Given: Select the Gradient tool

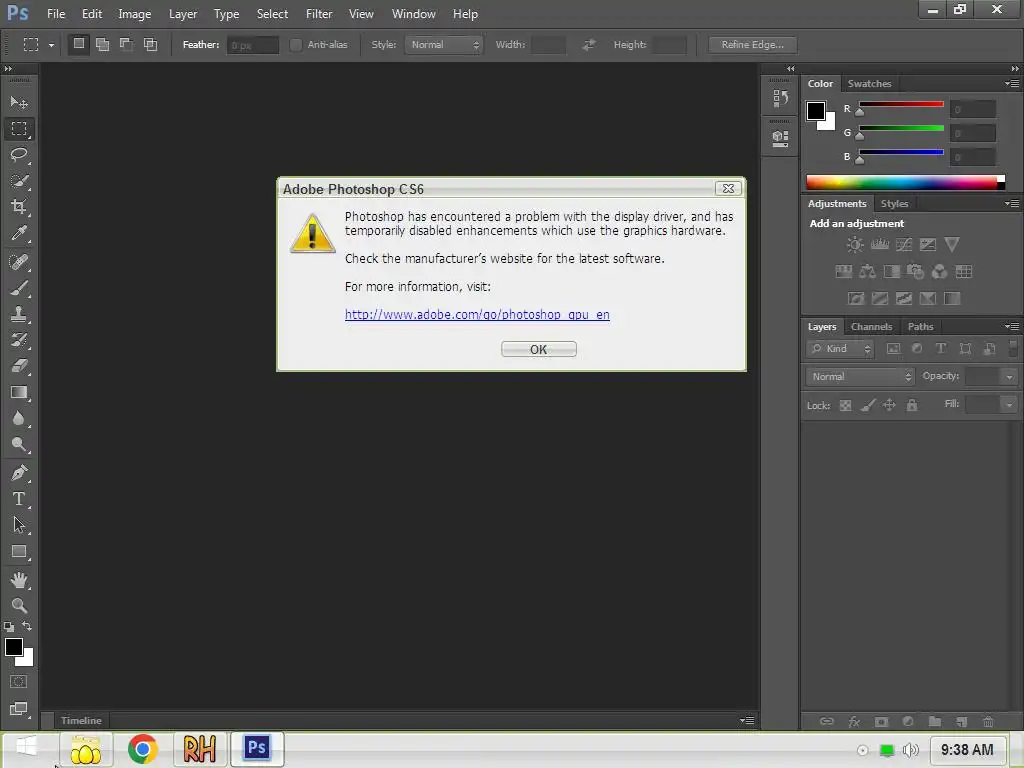Looking at the screenshot, I should coord(19,392).
